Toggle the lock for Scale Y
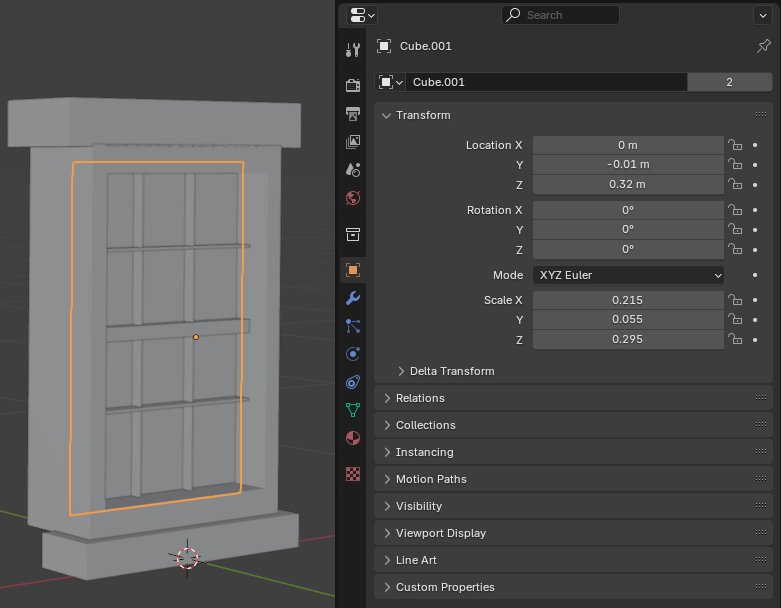The image size is (781, 608). (x=735, y=320)
